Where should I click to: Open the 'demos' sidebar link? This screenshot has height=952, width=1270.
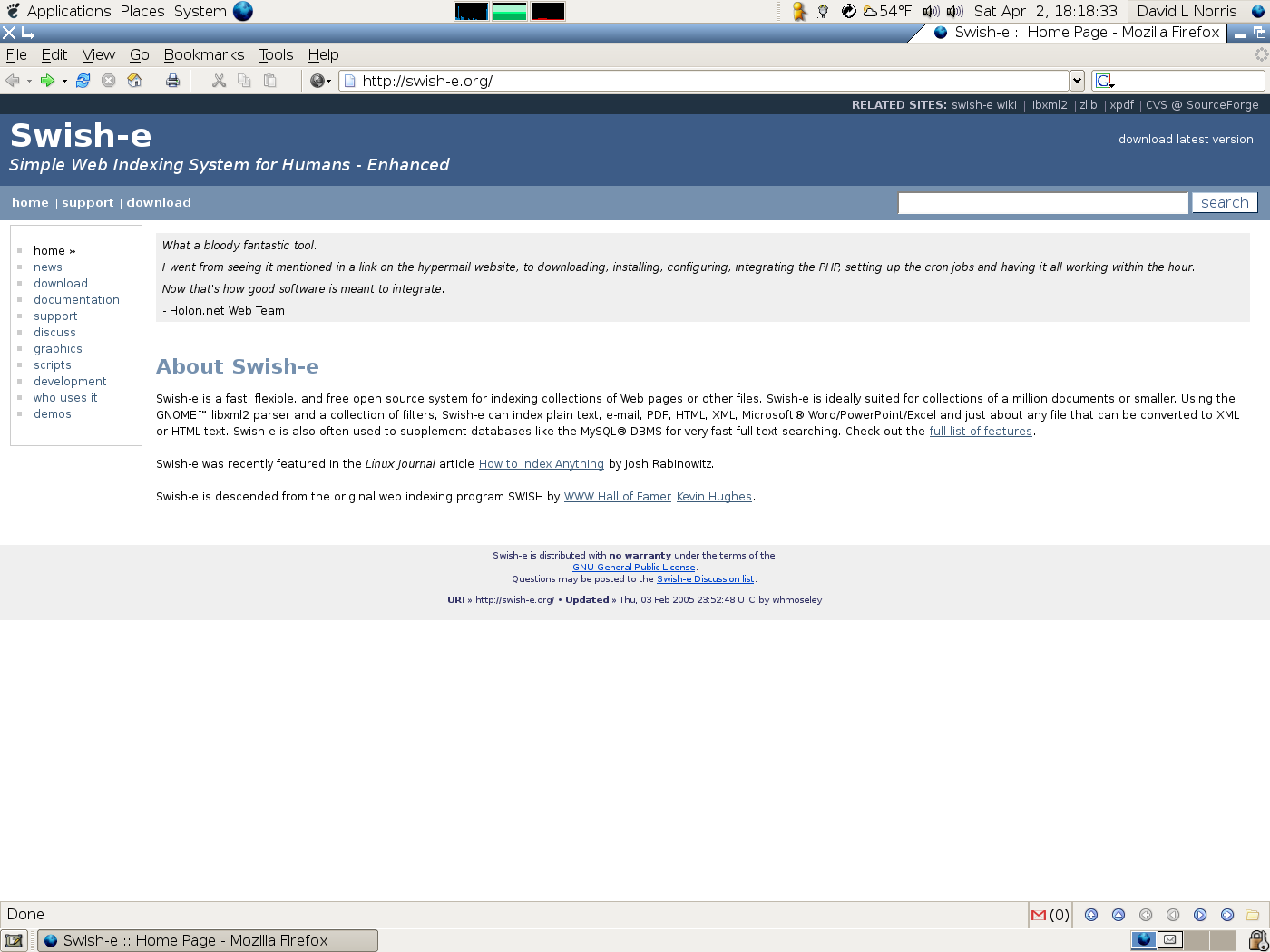(53, 414)
